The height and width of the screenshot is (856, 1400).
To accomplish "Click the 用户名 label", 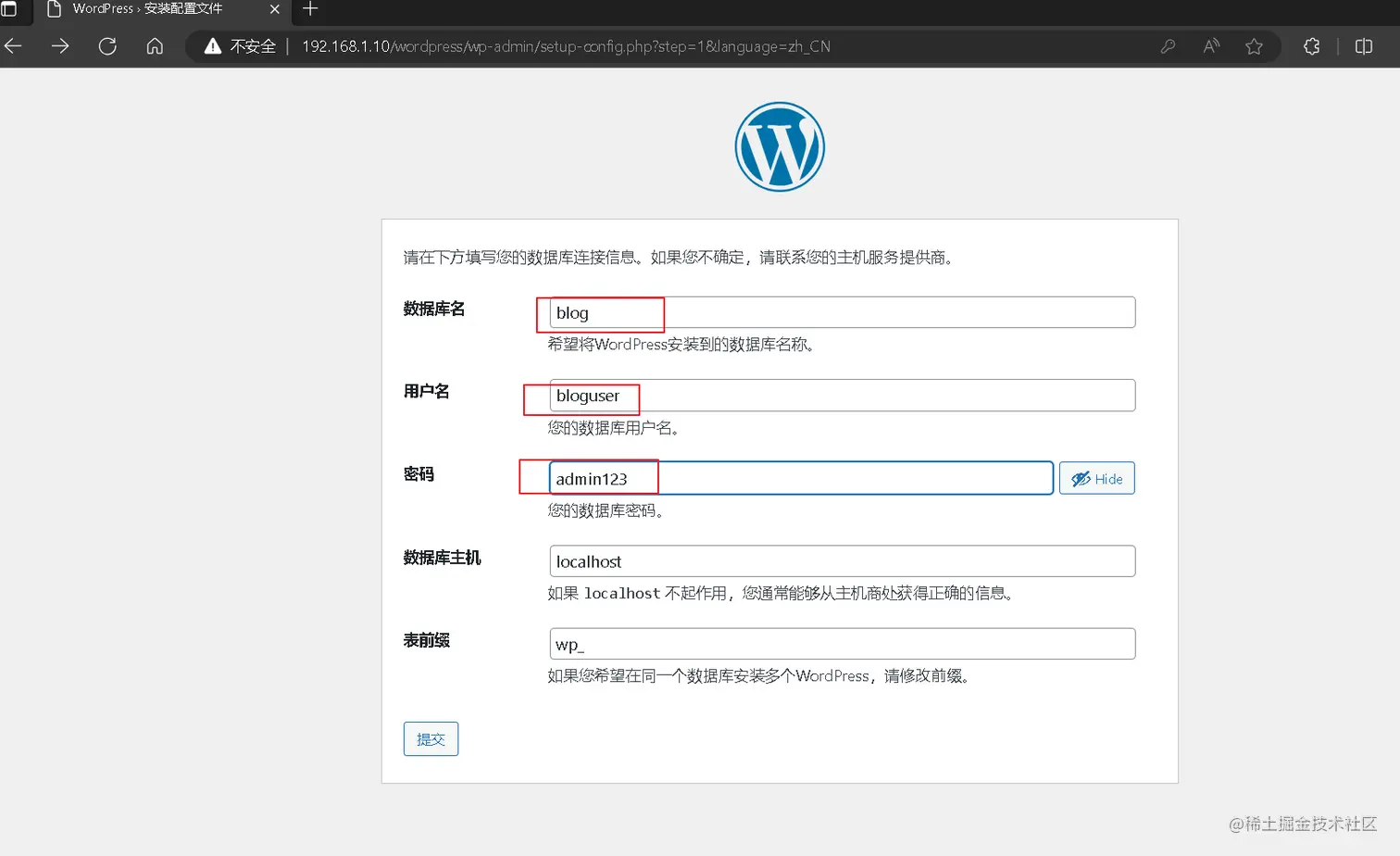I will (426, 391).
